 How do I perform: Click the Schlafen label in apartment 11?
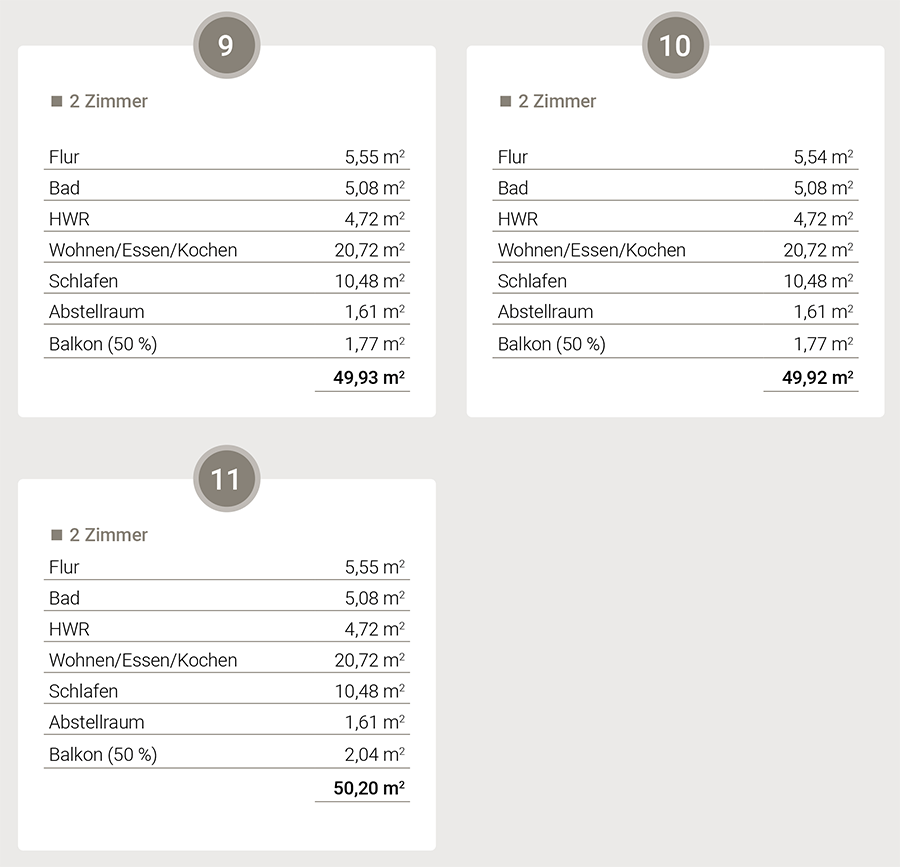click(x=83, y=691)
